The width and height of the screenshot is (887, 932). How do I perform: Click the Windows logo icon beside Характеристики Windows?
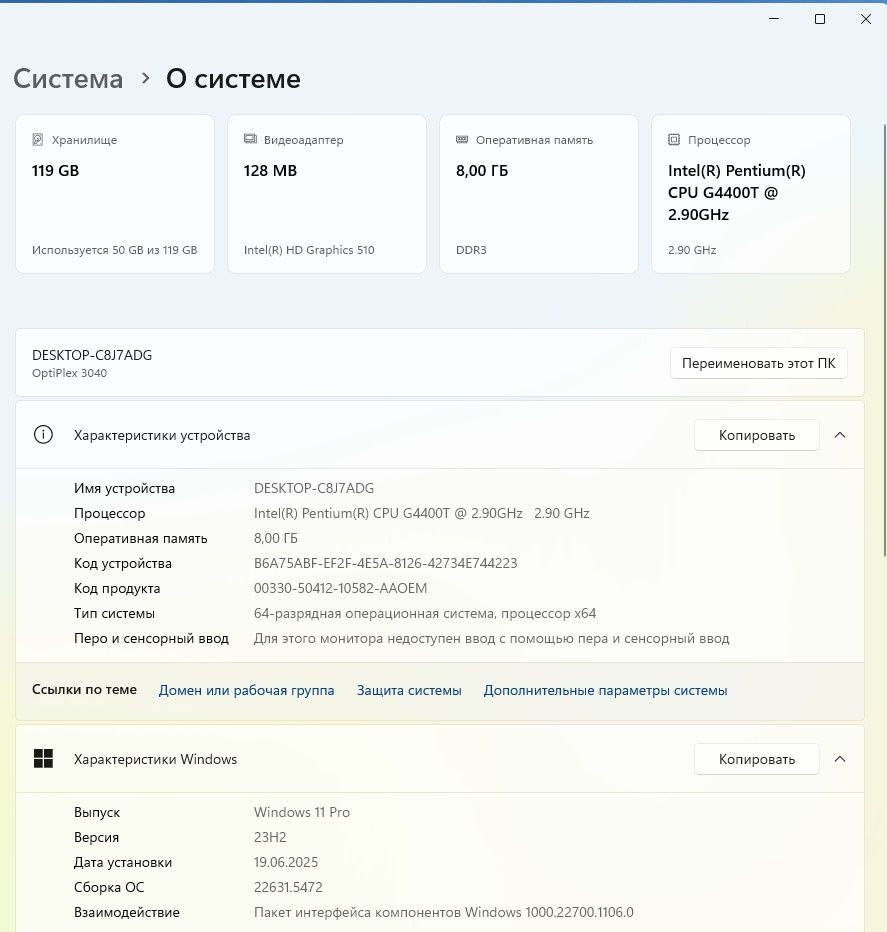(43, 759)
